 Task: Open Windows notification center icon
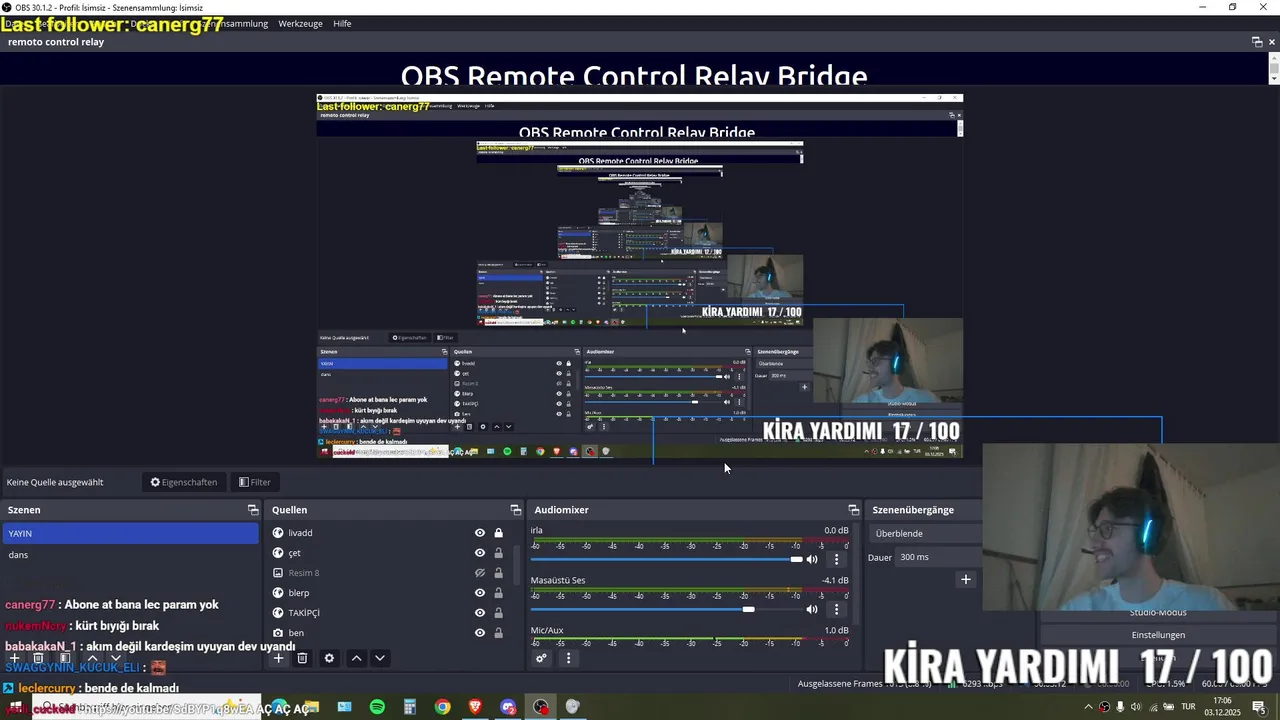pos(1259,707)
